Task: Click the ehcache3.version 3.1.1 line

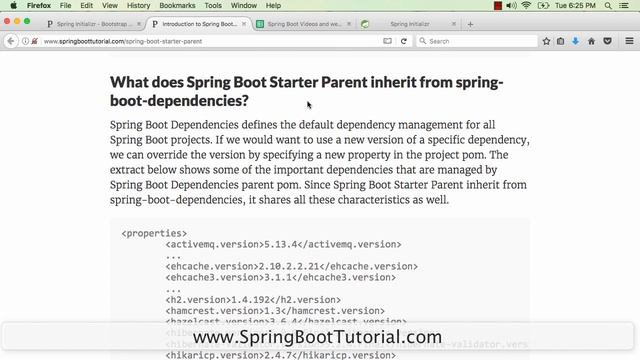Action: pyautogui.click(x=280, y=278)
